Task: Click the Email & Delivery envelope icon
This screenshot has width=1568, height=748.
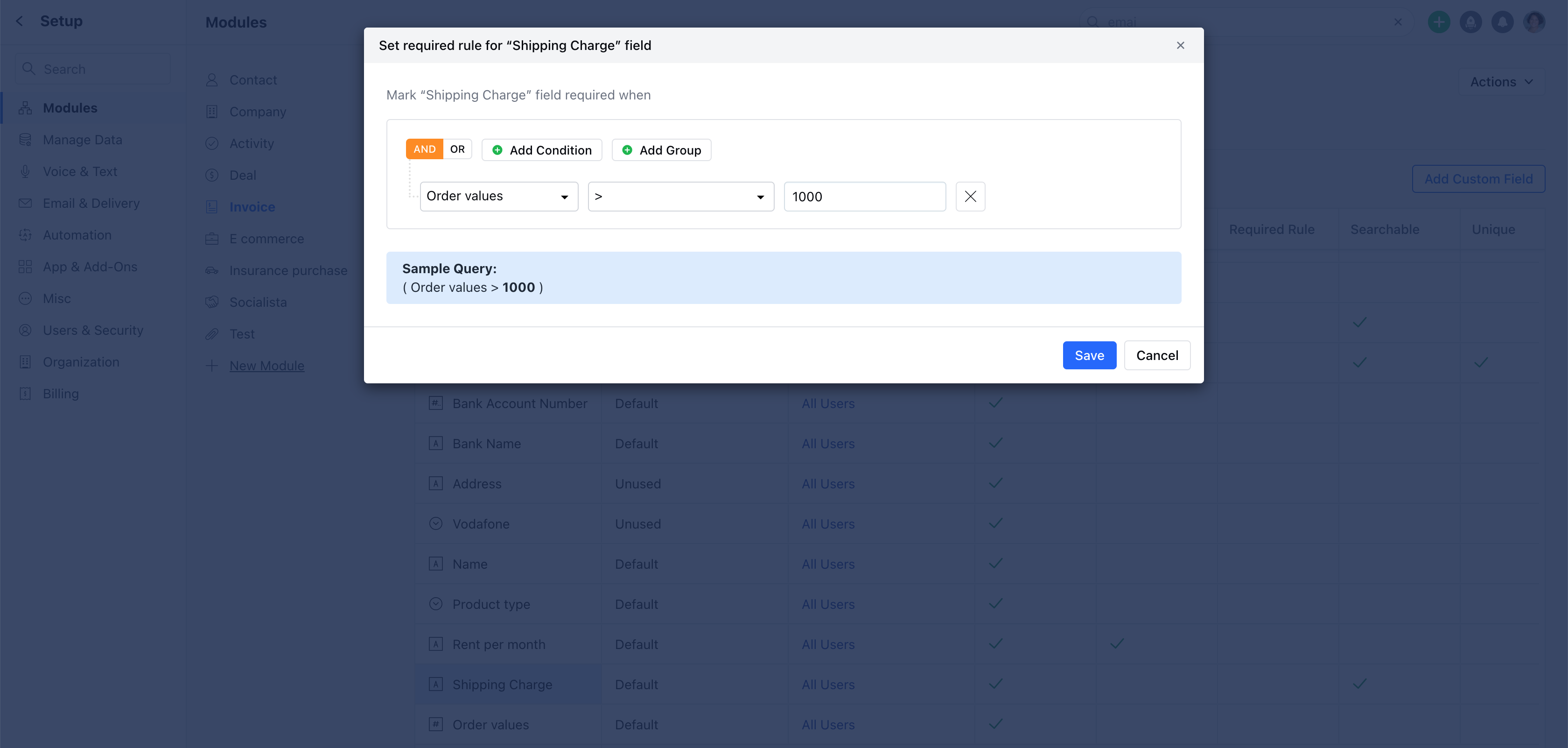Action: point(25,204)
